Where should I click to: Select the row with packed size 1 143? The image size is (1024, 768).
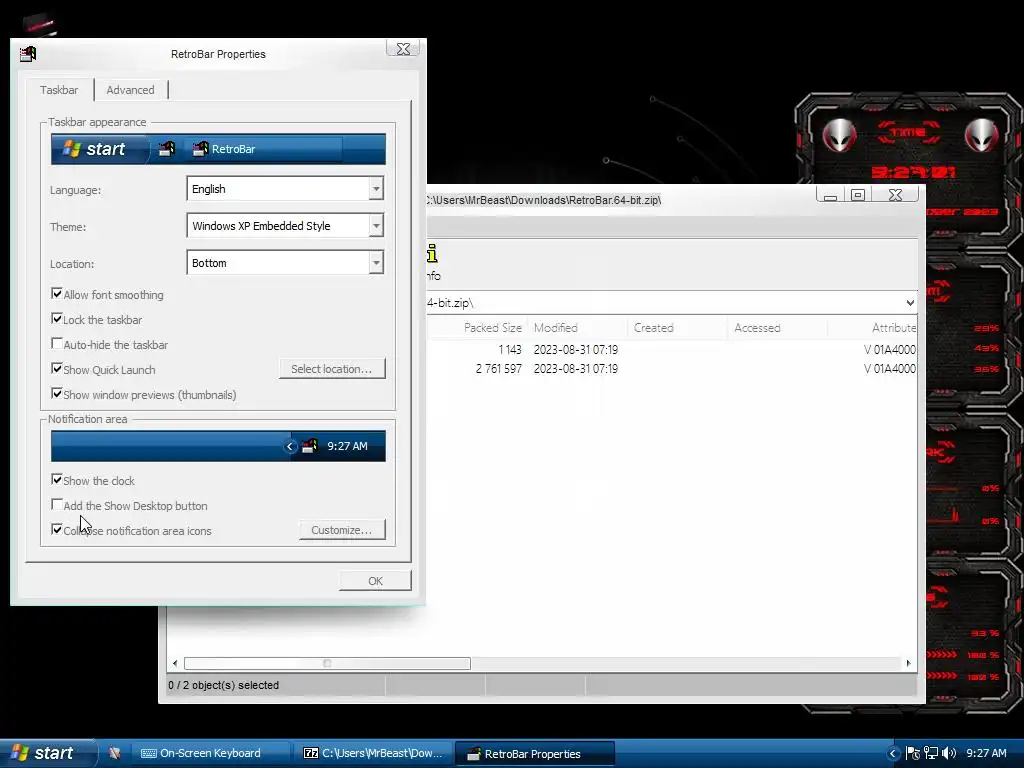coord(672,349)
